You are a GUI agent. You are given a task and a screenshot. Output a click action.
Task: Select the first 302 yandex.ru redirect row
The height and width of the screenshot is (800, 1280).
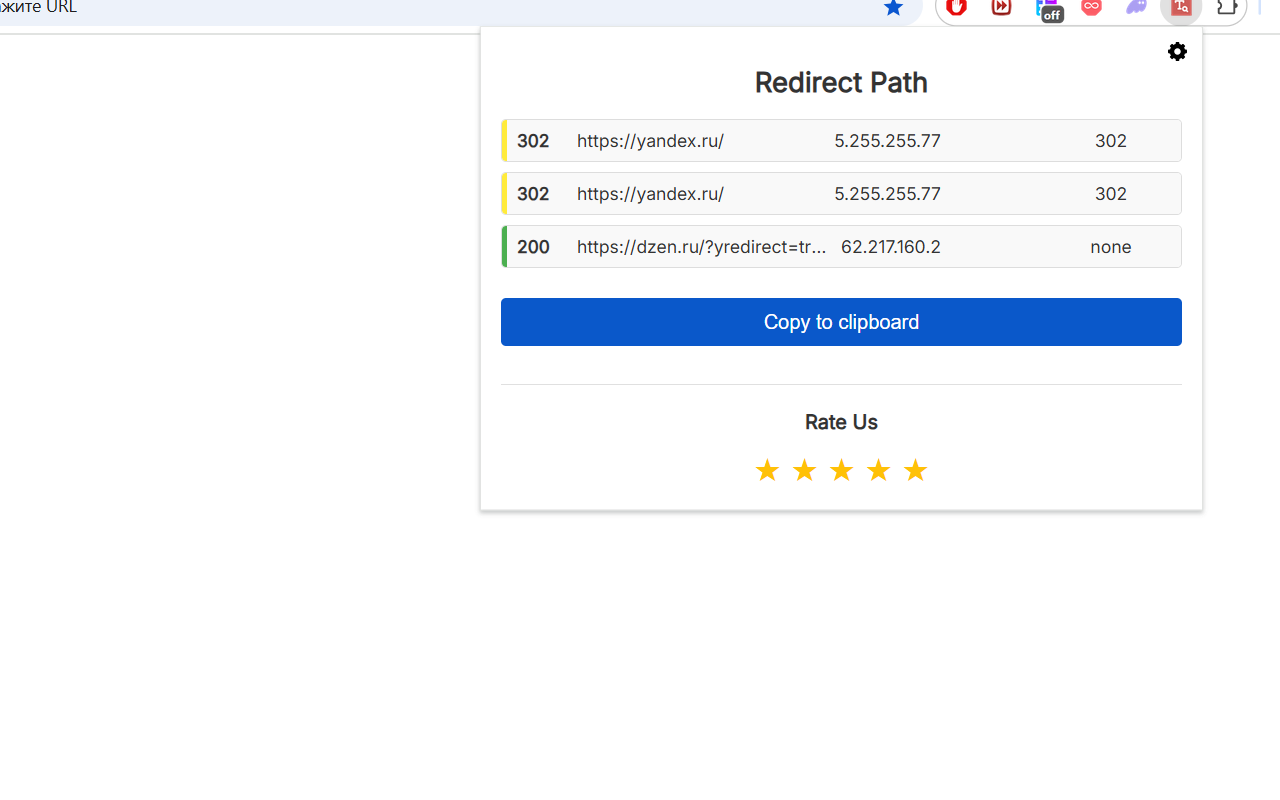coord(841,141)
